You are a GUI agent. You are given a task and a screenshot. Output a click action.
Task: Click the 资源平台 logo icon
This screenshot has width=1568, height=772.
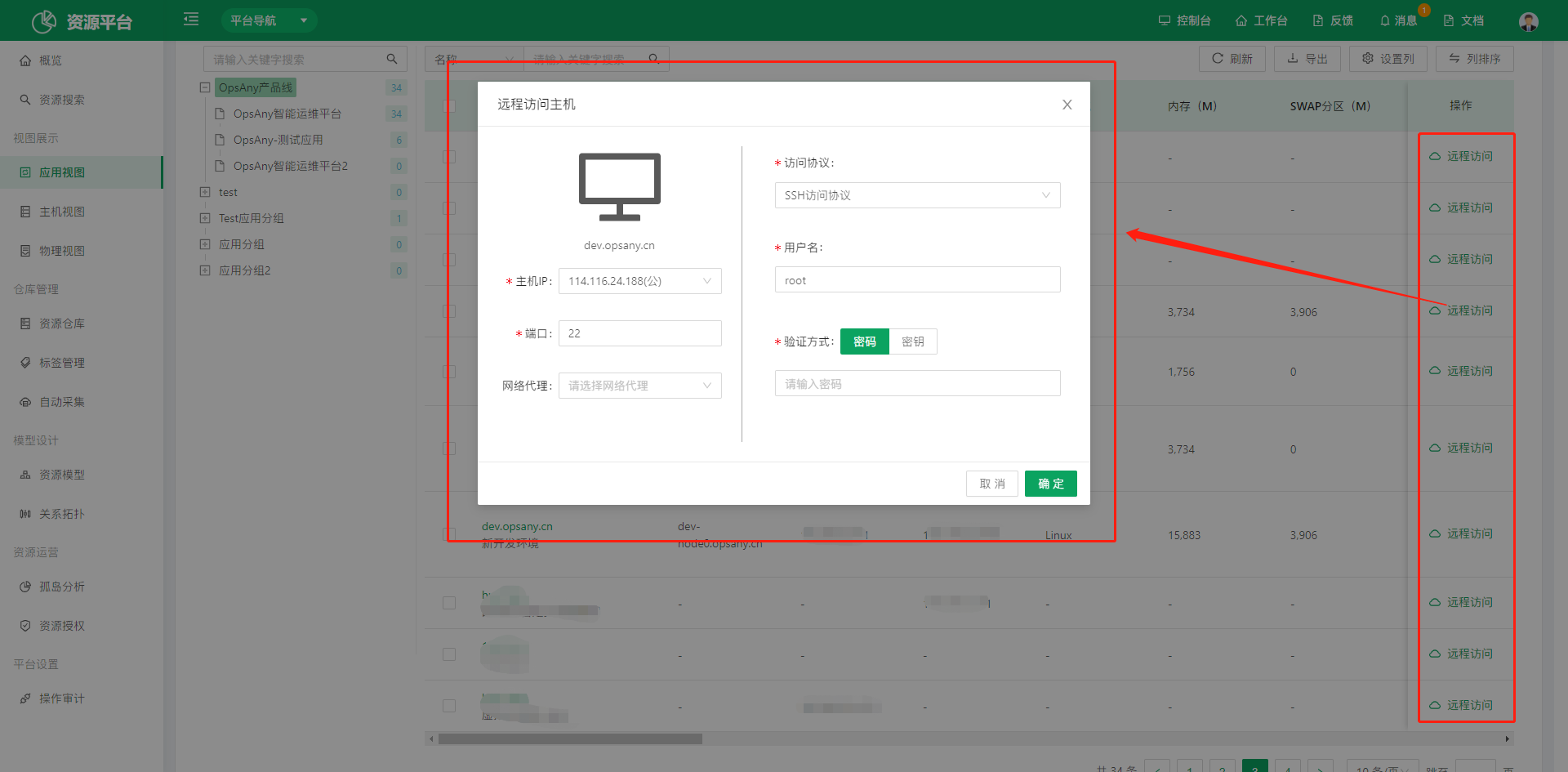click(x=43, y=21)
